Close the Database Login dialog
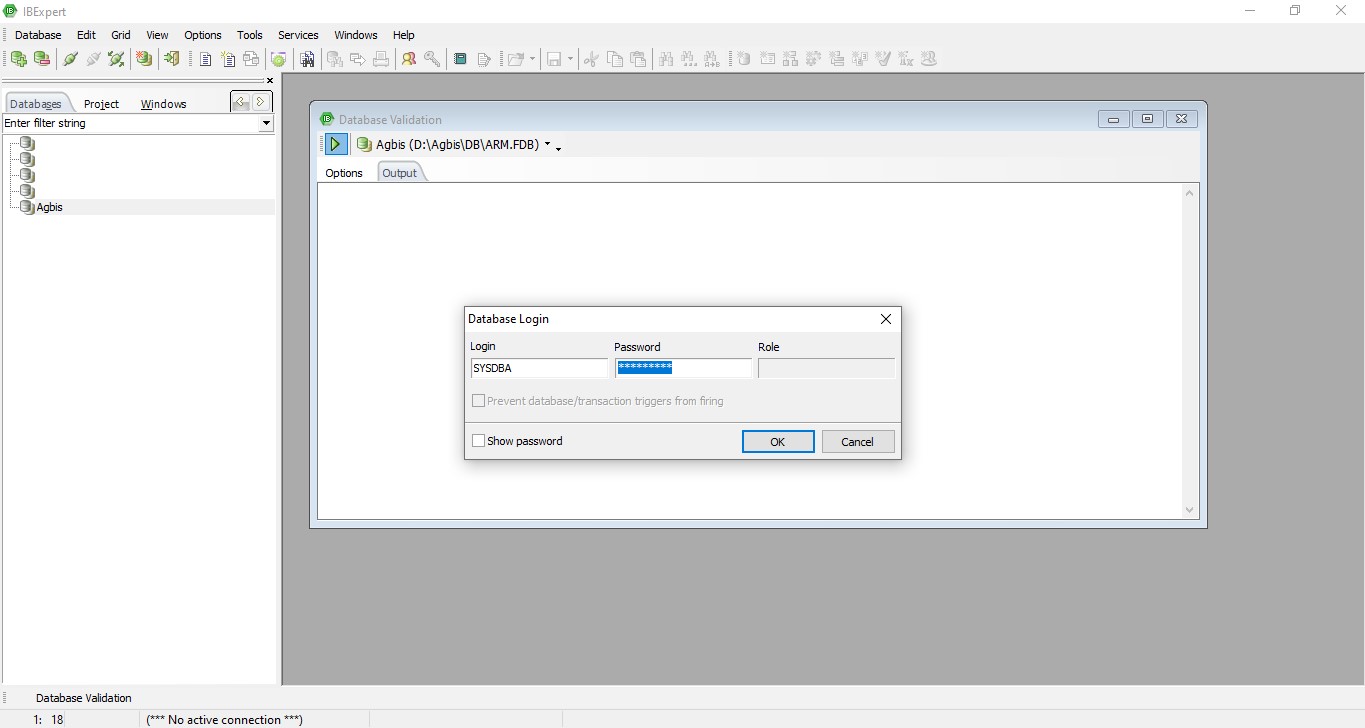The image size is (1365, 728). click(x=885, y=319)
